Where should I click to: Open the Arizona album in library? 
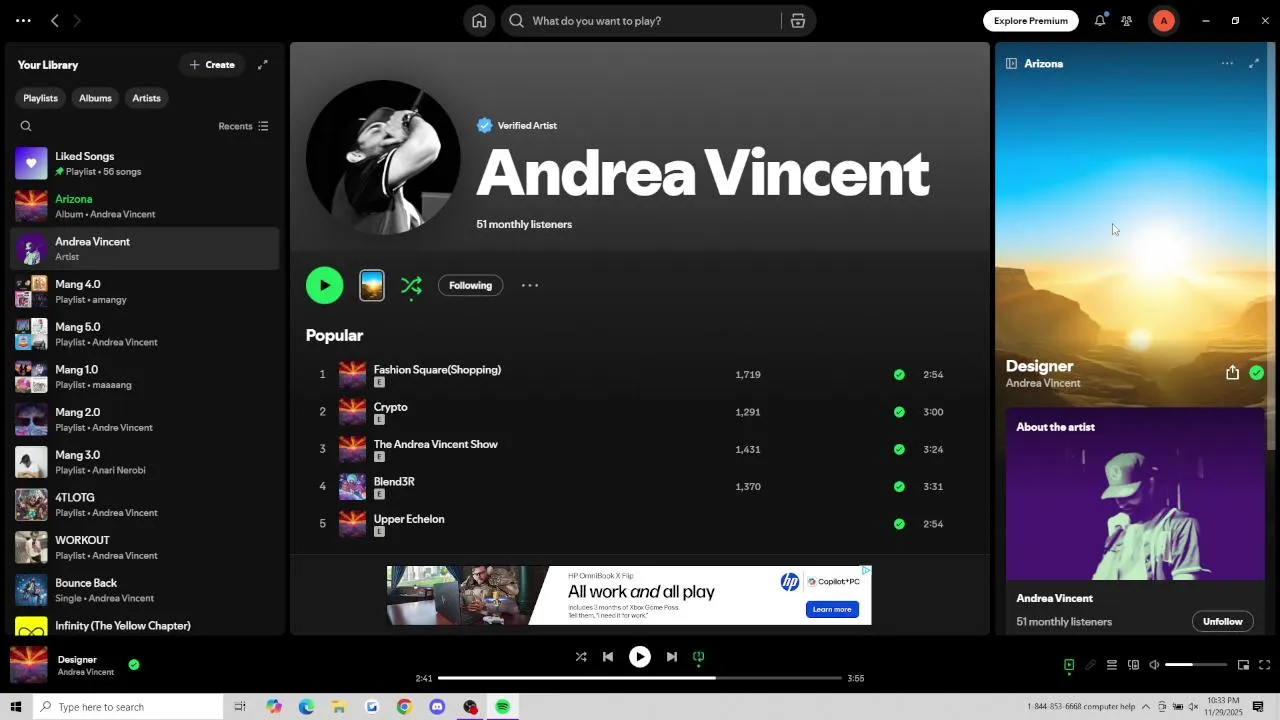(x=145, y=206)
